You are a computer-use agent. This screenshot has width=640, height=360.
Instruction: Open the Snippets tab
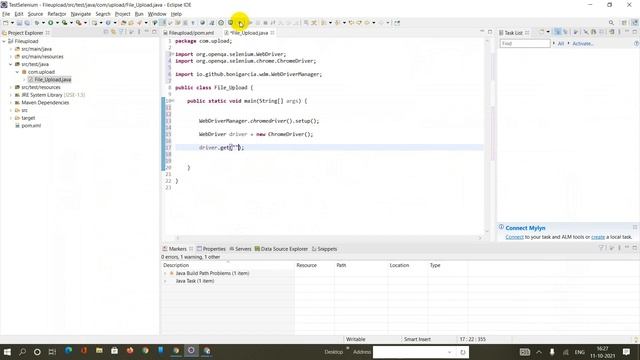pyautogui.click(x=324, y=249)
